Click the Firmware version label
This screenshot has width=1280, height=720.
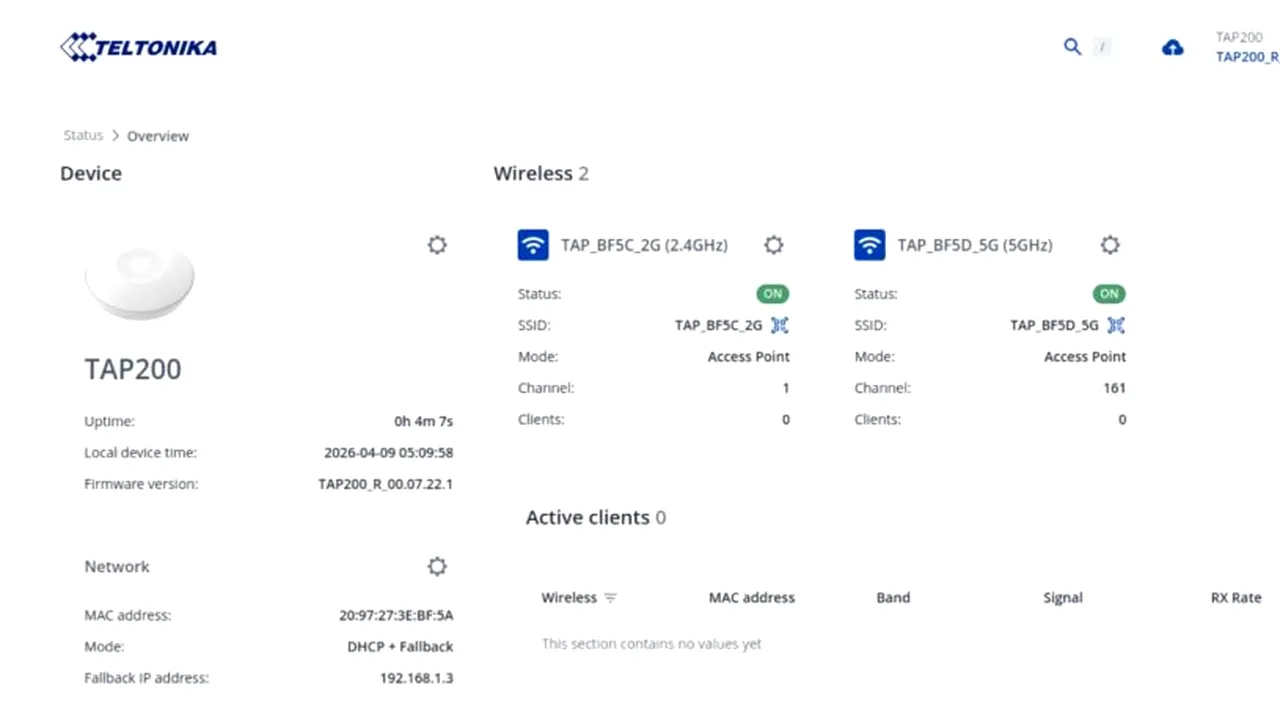pyautogui.click(x=141, y=484)
